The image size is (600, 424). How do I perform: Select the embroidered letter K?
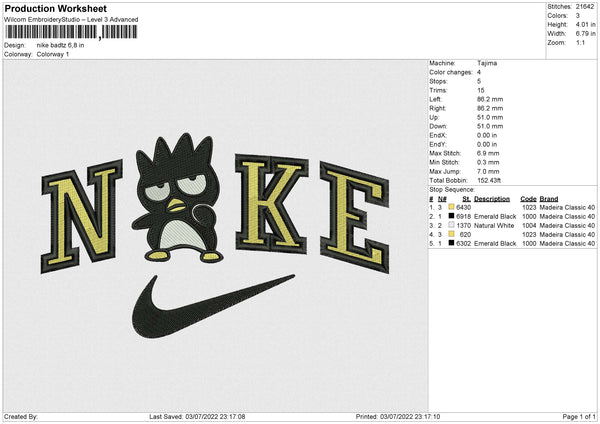coord(271,203)
